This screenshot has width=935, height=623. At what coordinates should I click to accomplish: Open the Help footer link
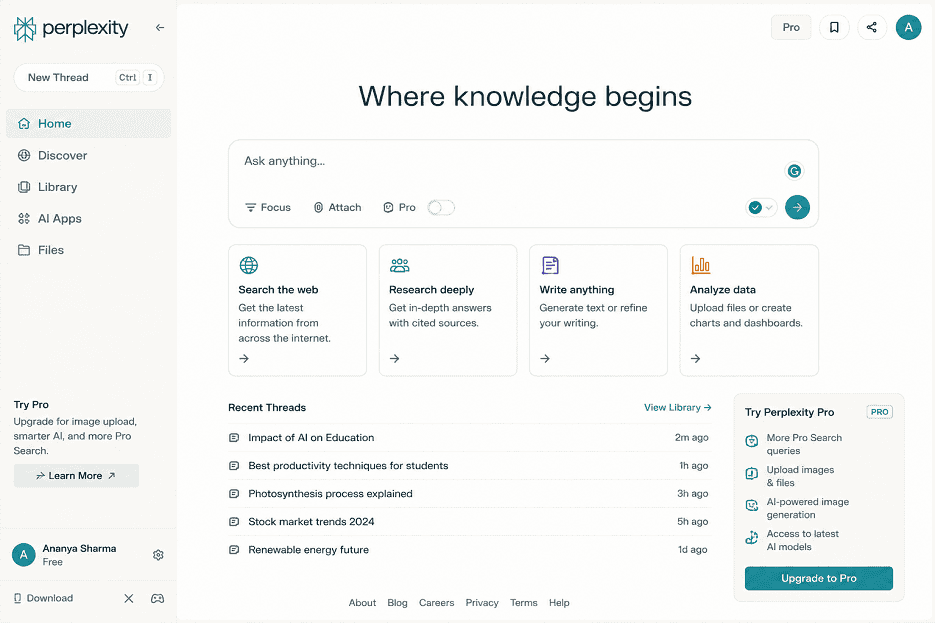tap(559, 603)
